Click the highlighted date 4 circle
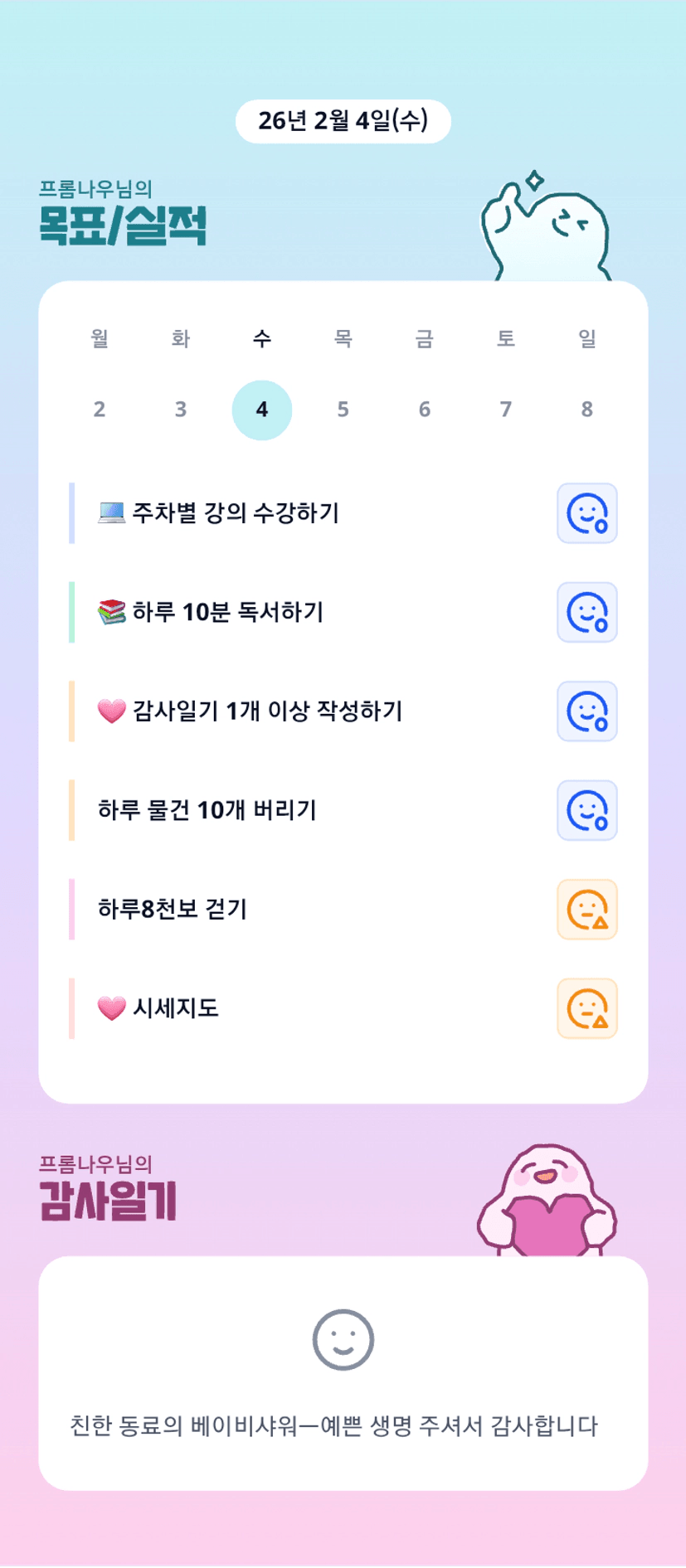The image size is (686, 1568). point(262,410)
